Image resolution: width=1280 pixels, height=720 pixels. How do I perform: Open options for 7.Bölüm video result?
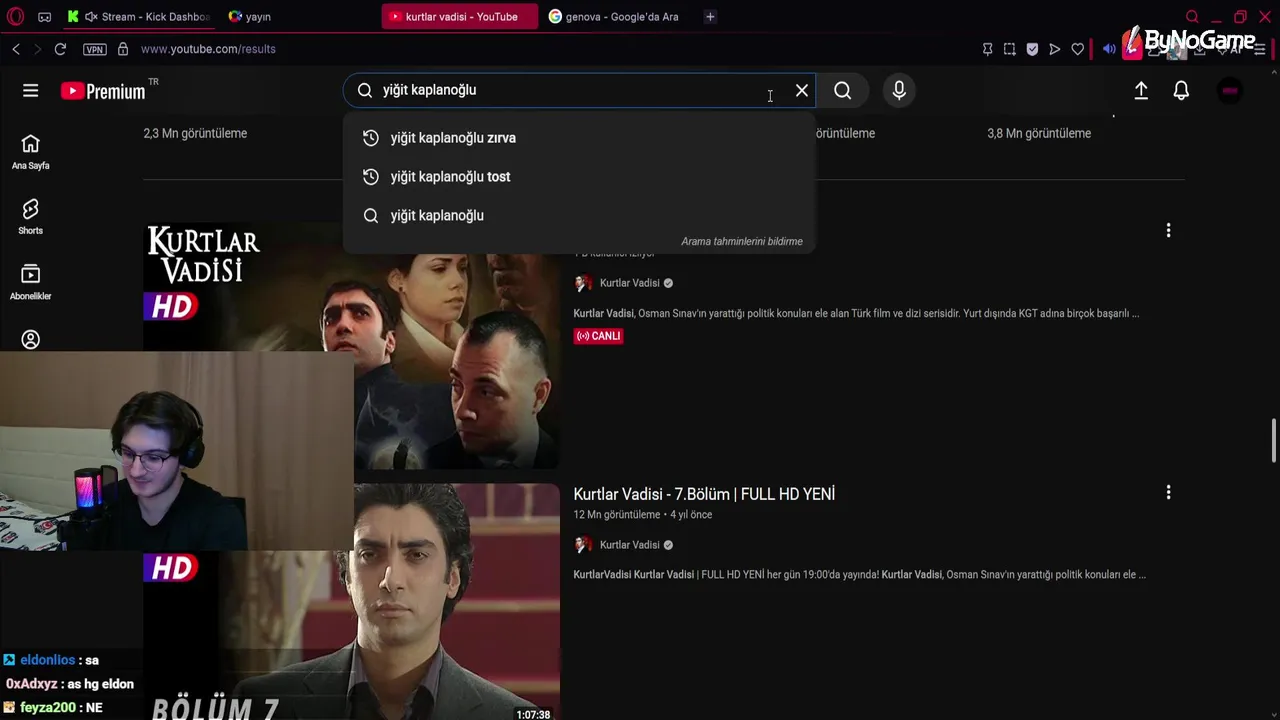click(x=1168, y=493)
